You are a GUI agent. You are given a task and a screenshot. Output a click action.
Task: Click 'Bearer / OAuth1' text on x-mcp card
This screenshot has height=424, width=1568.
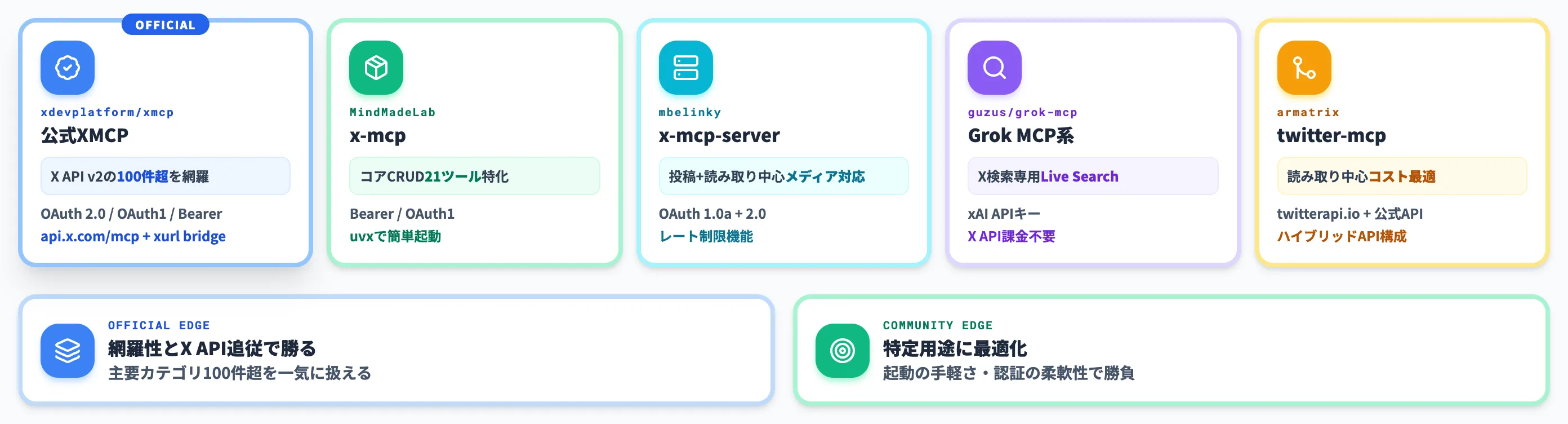coord(402,214)
